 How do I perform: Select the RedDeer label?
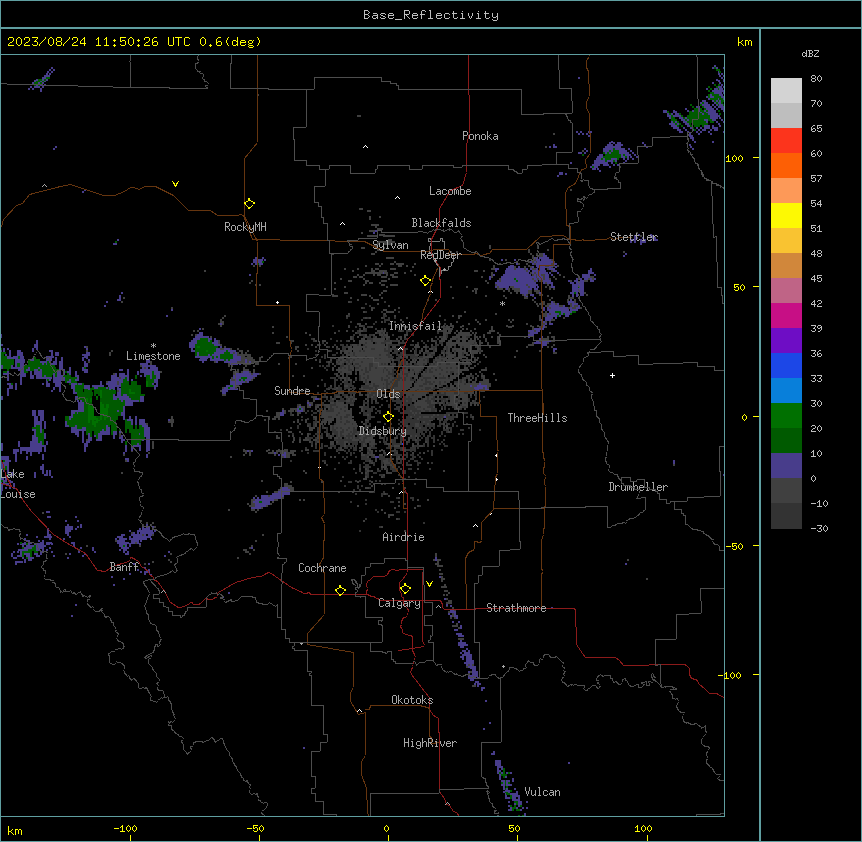(x=440, y=255)
